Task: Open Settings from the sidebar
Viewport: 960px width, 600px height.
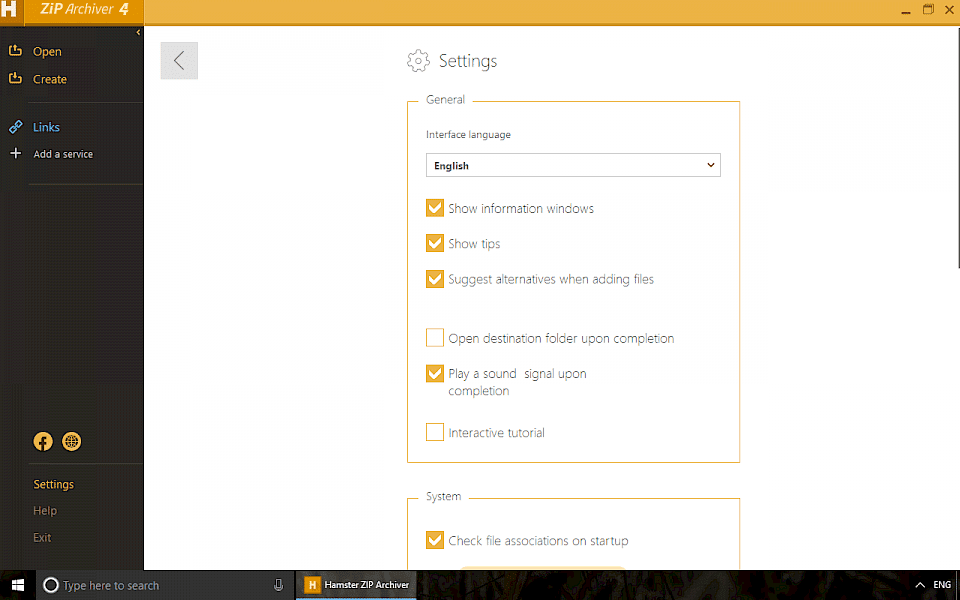Action: coord(53,484)
